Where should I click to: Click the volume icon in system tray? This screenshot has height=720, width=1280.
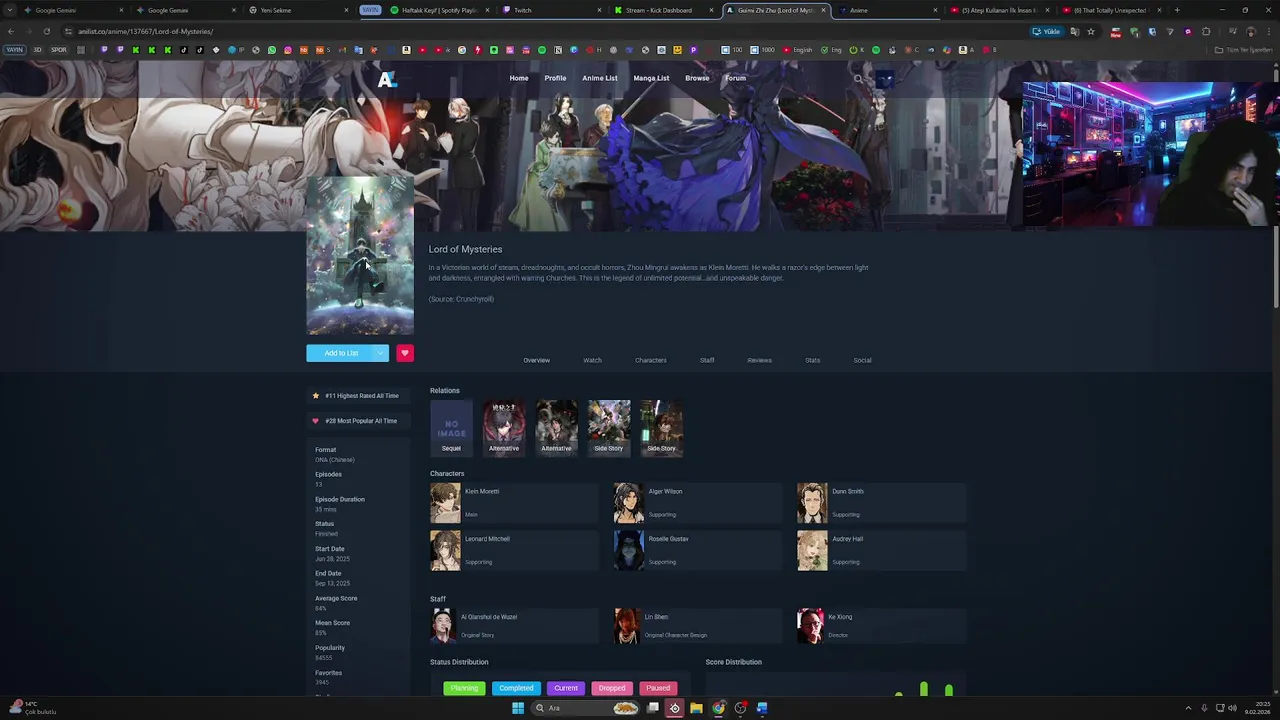1232,708
